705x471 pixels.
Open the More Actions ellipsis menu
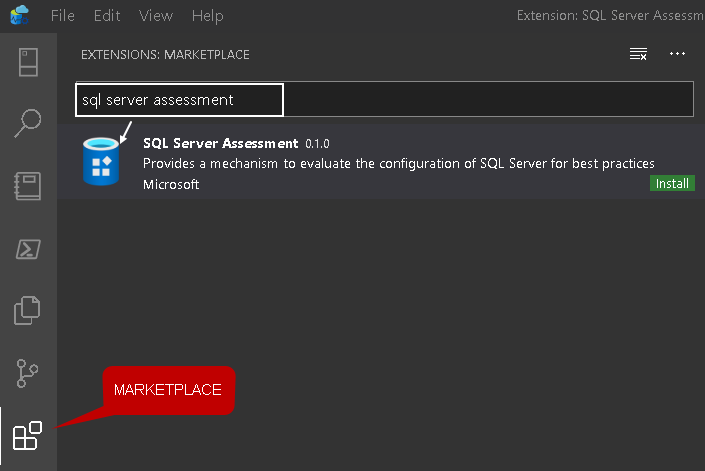point(678,54)
